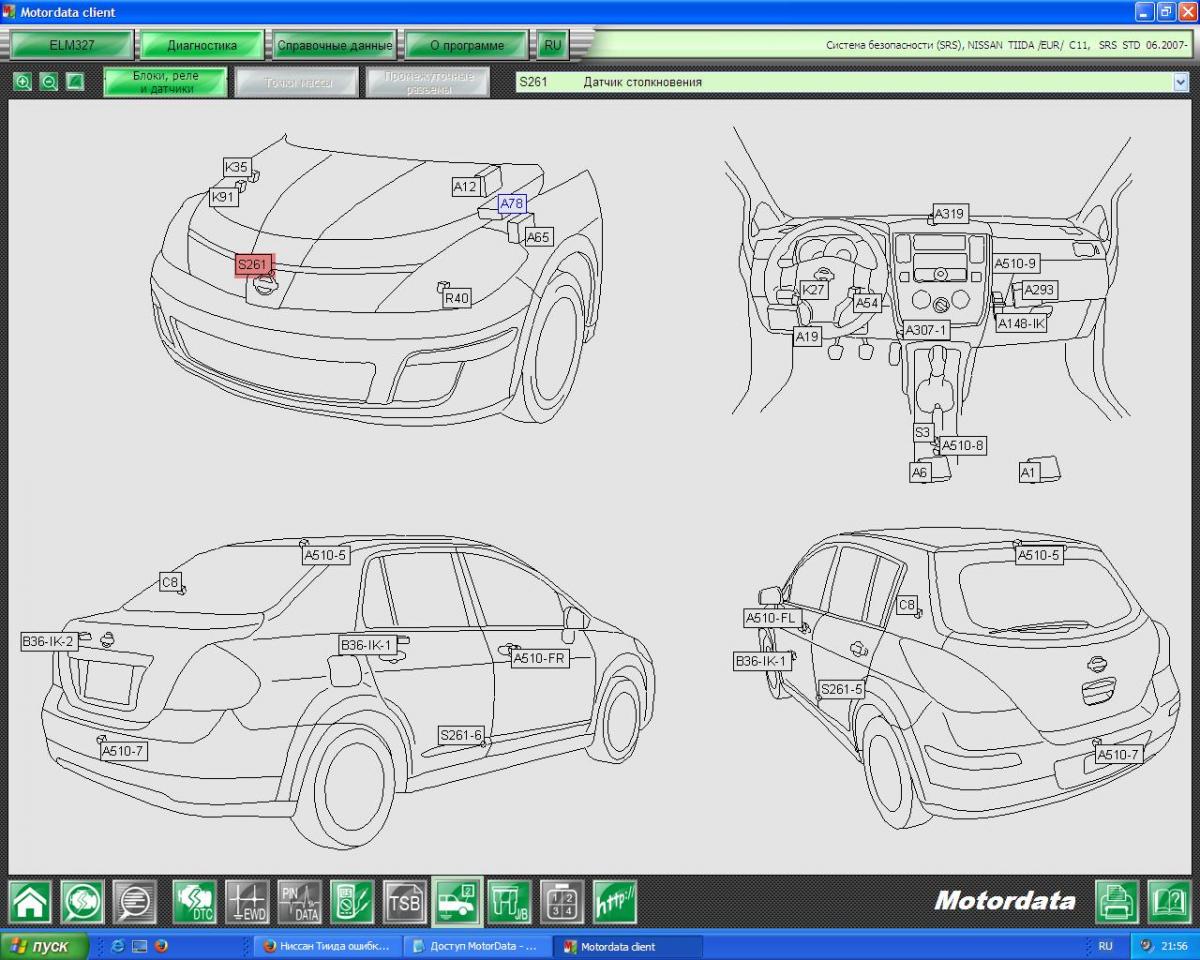Select the A65 component label
Viewport: 1200px width, 960px height.
[539, 238]
